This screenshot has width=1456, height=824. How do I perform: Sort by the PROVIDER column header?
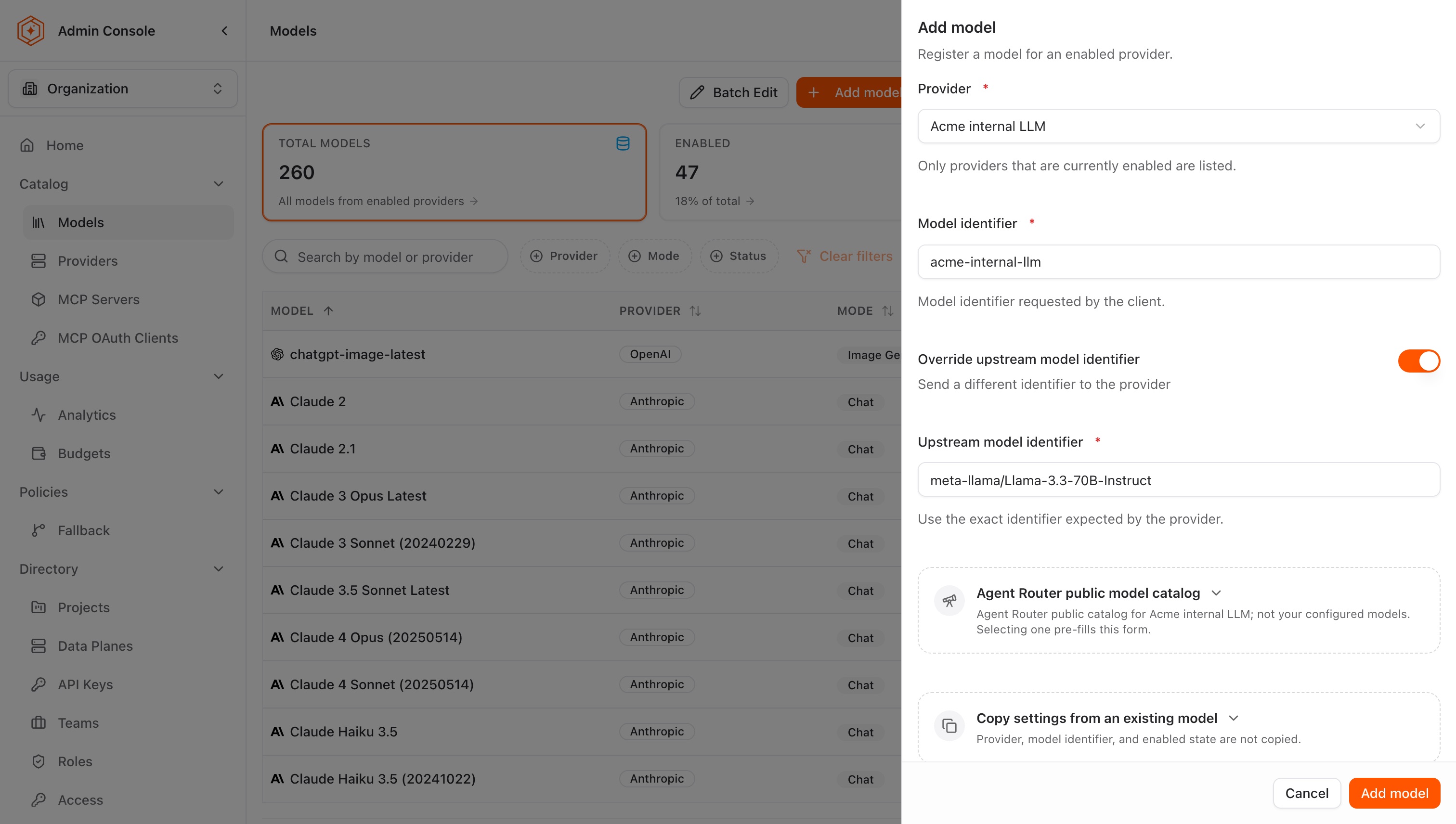660,311
